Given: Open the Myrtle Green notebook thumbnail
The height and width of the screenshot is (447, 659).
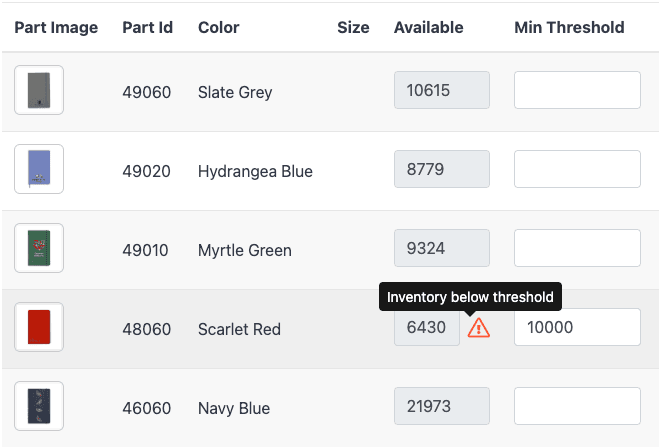Looking at the screenshot, I should click(x=39, y=248).
